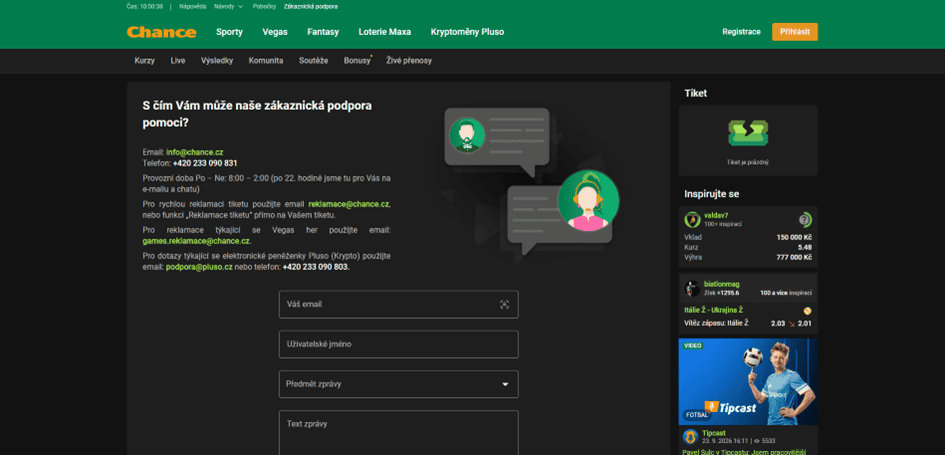This screenshot has width=945, height=455.
Task: Click the empty ticket icon
Action: pyautogui.click(x=748, y=133)
